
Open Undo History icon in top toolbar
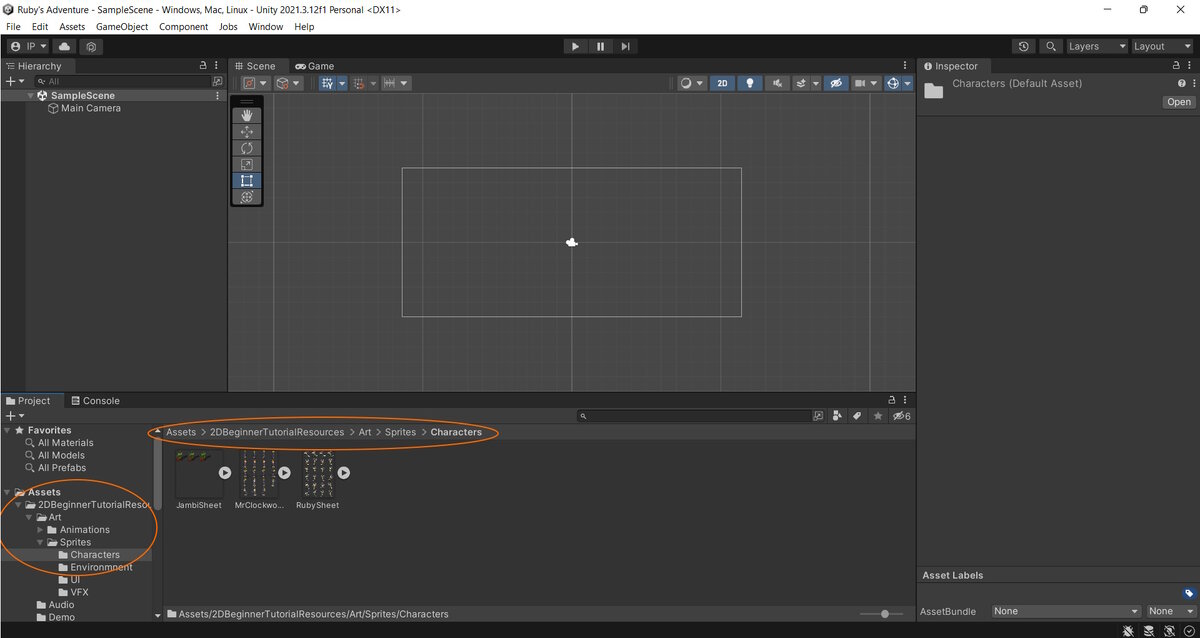pyautogui.click(x=1023, y=46)
